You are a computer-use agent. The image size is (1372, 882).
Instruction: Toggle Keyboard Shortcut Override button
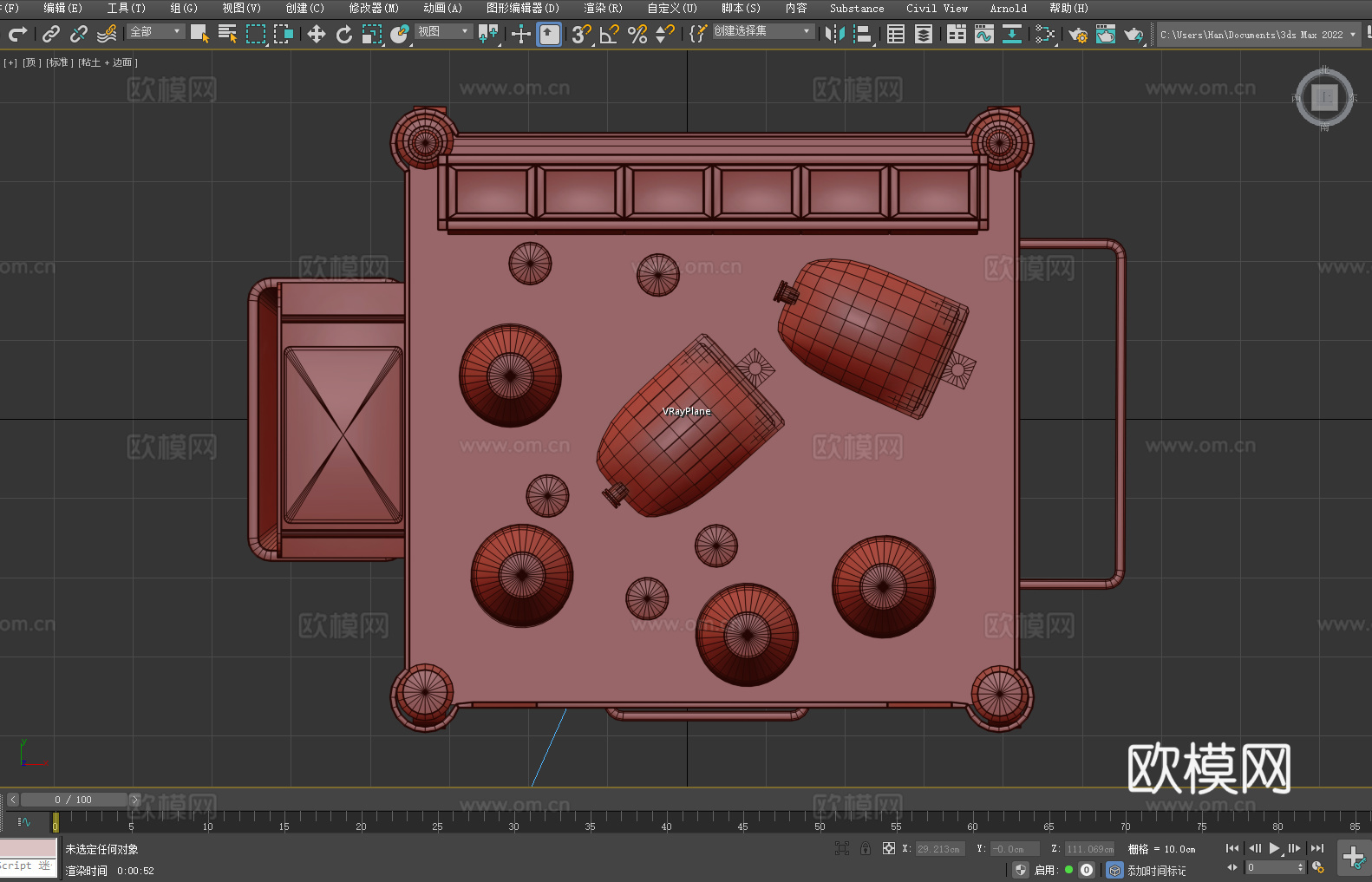tap(549, 34)
